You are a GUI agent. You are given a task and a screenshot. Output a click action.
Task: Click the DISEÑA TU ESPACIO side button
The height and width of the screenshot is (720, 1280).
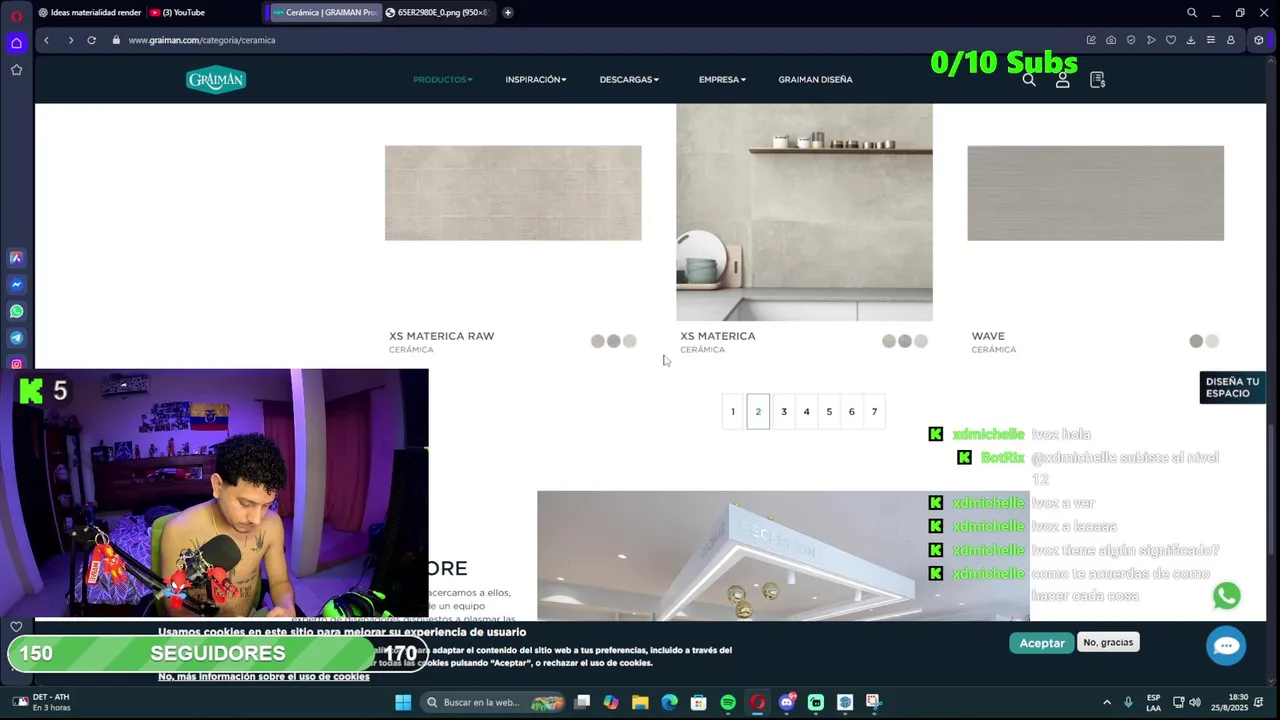tap(1232, 387)
